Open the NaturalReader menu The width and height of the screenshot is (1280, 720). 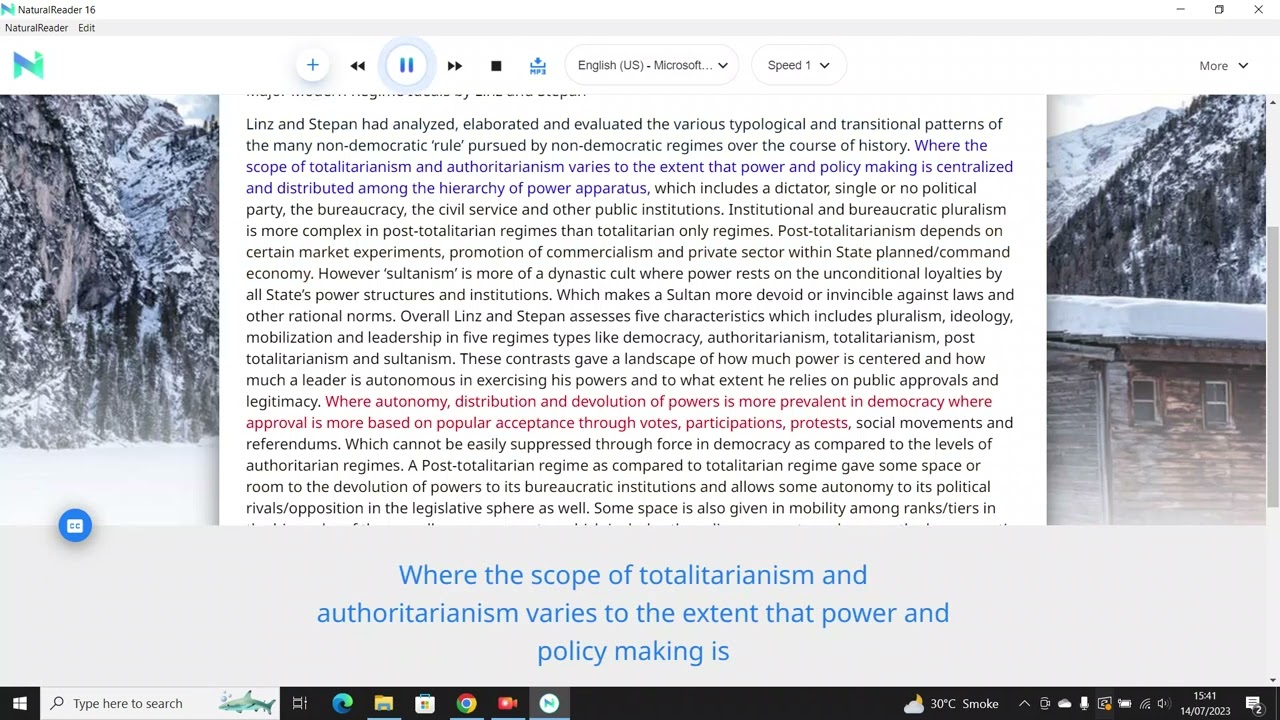(36, 28)
